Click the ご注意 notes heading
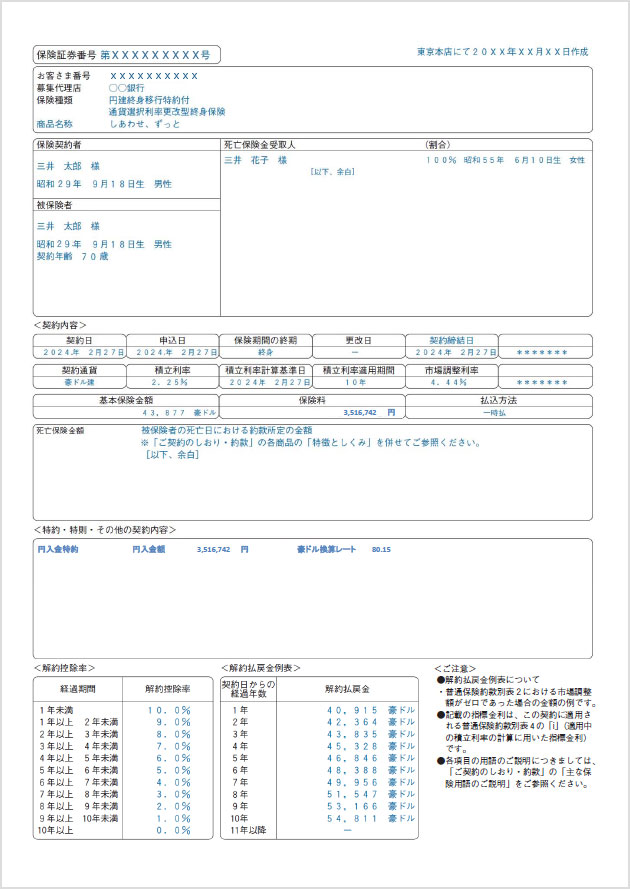This screenshot has width=630, height=889. pyautogui.click(x=456, y=667)
